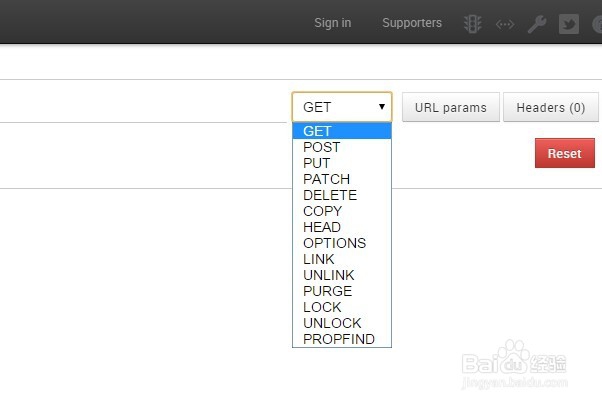Click the traffic light status icon
Screen dimensions: 602x404
[473, 23]
